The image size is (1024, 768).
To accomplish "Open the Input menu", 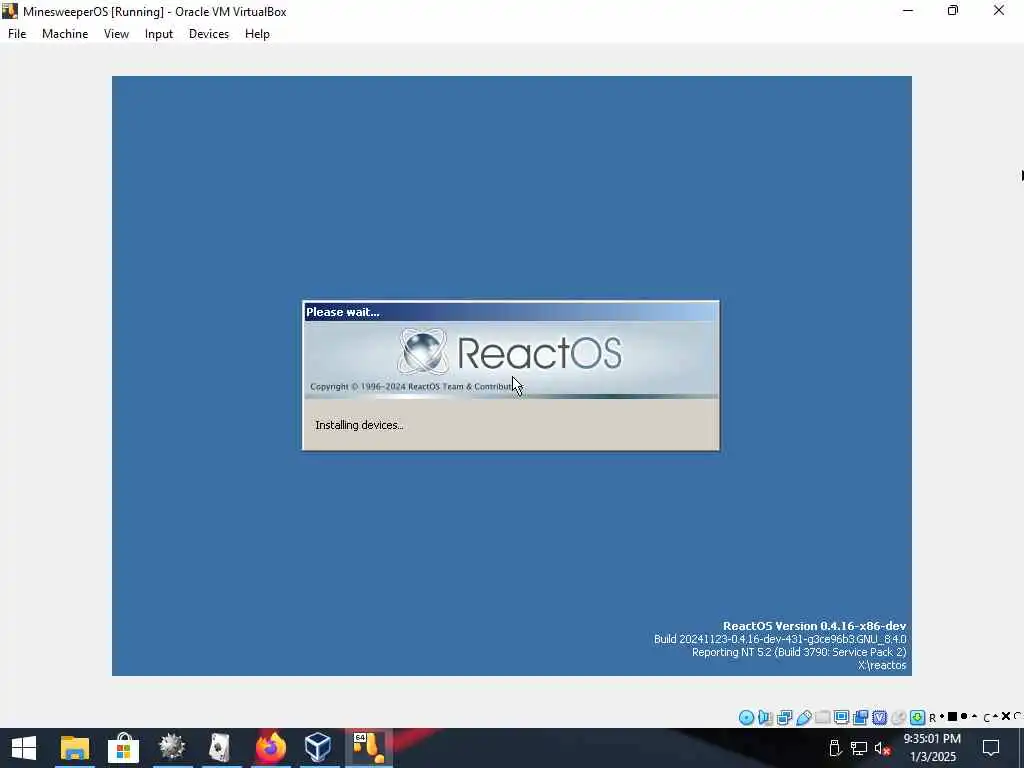I will (x=159, y=34).
